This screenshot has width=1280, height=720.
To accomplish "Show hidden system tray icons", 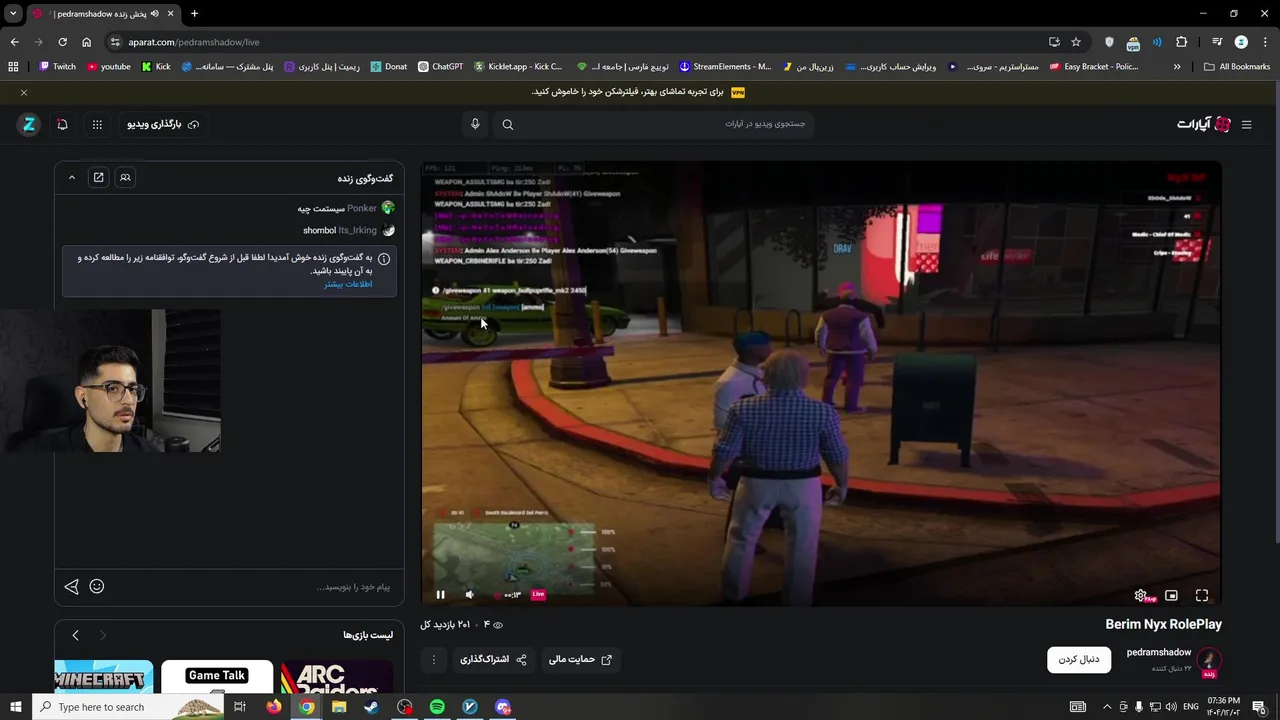I will pyautogui.click(x=1107, y=707).
